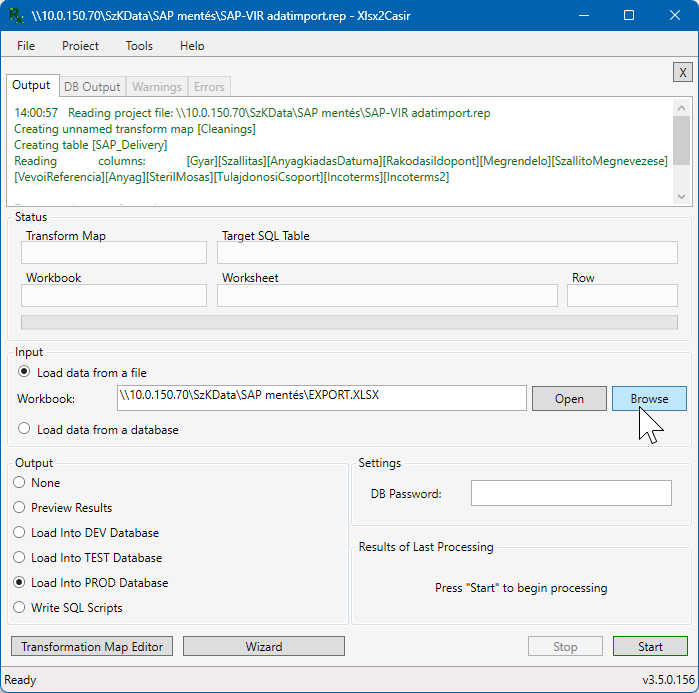Open the Tools menu

pos(139,46)
